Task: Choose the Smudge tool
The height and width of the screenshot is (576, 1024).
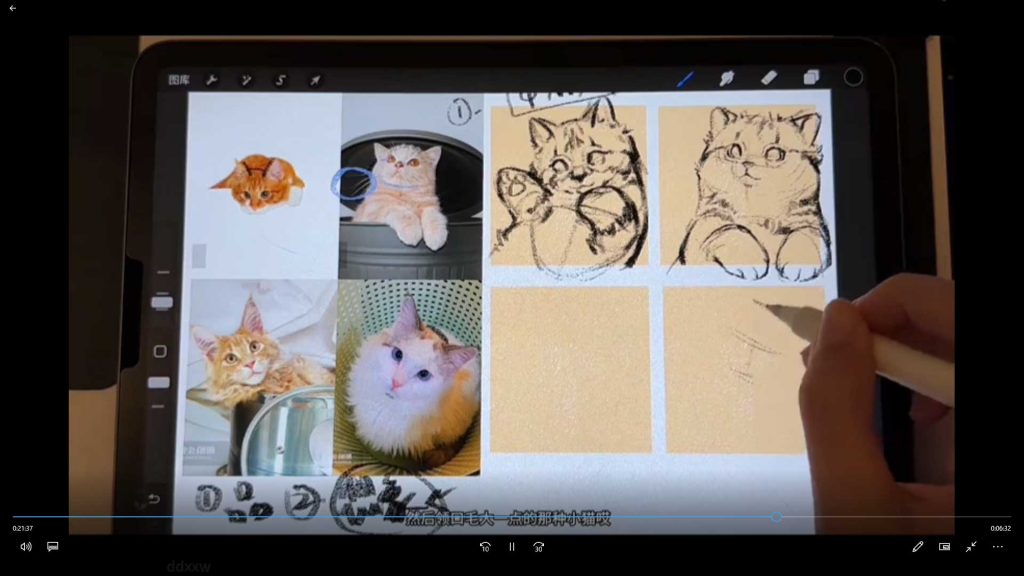Action: point(727,78)
